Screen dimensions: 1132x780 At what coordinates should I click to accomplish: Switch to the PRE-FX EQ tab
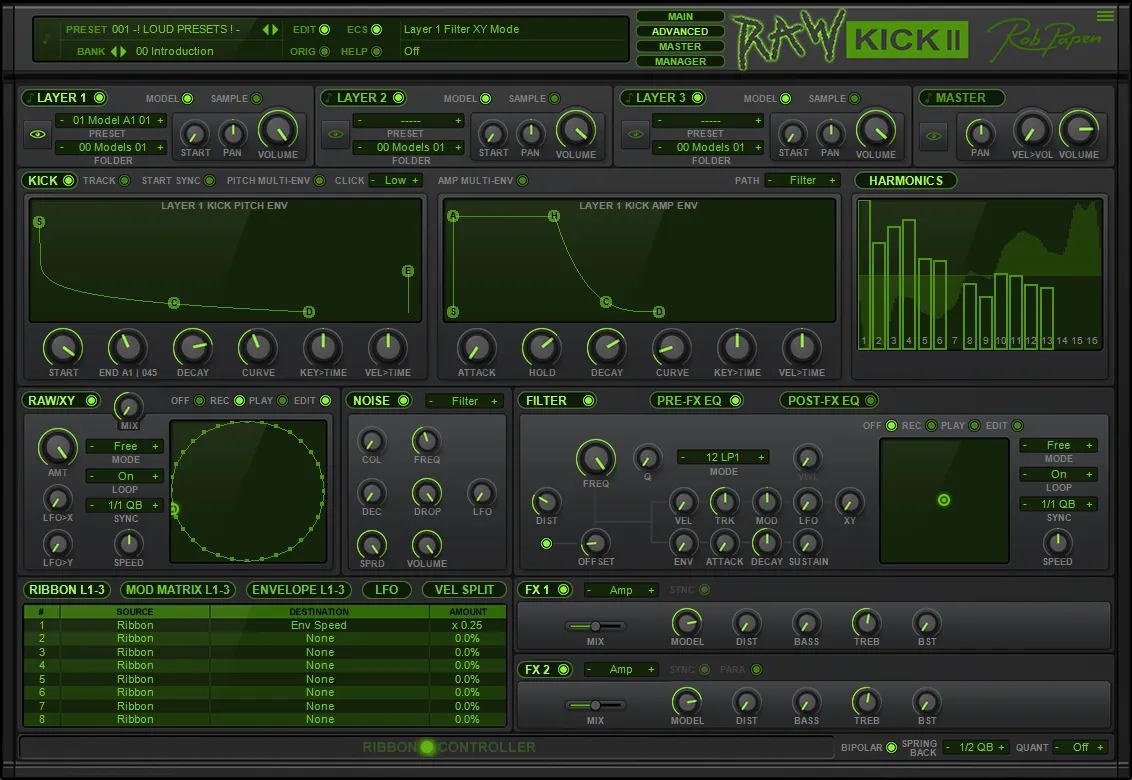[697, 400]
